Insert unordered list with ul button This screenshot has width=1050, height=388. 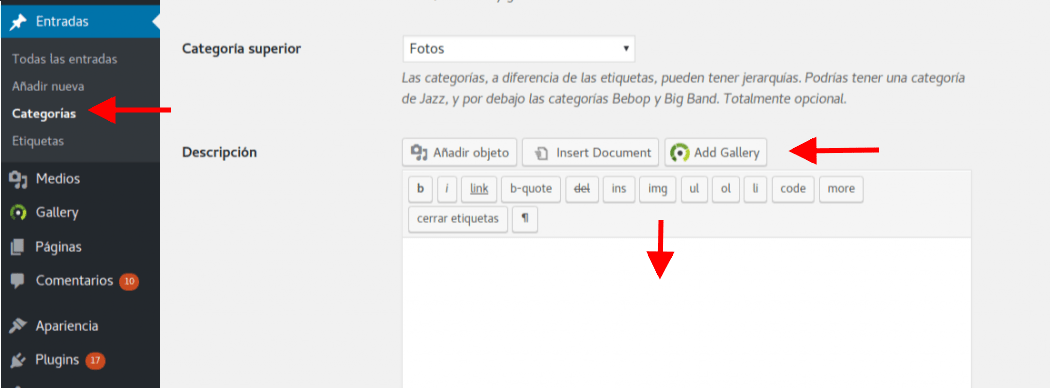coord(694,189)
